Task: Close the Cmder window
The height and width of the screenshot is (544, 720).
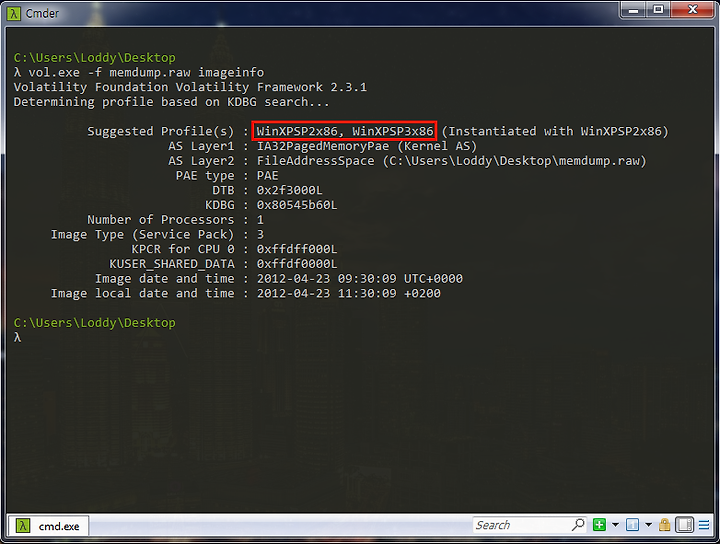Action: coord(693,10)
